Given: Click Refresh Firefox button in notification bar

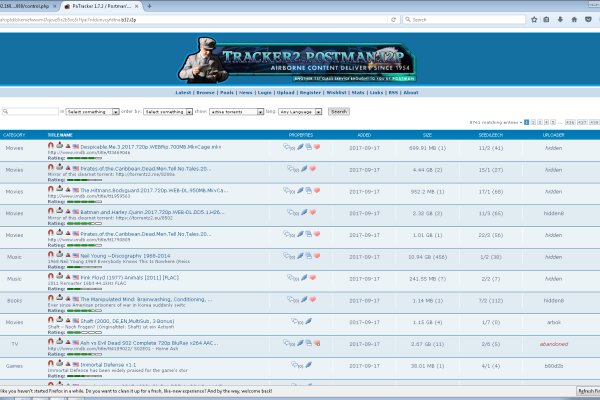Looking at the screenshot, I should (x=589, y=391).
